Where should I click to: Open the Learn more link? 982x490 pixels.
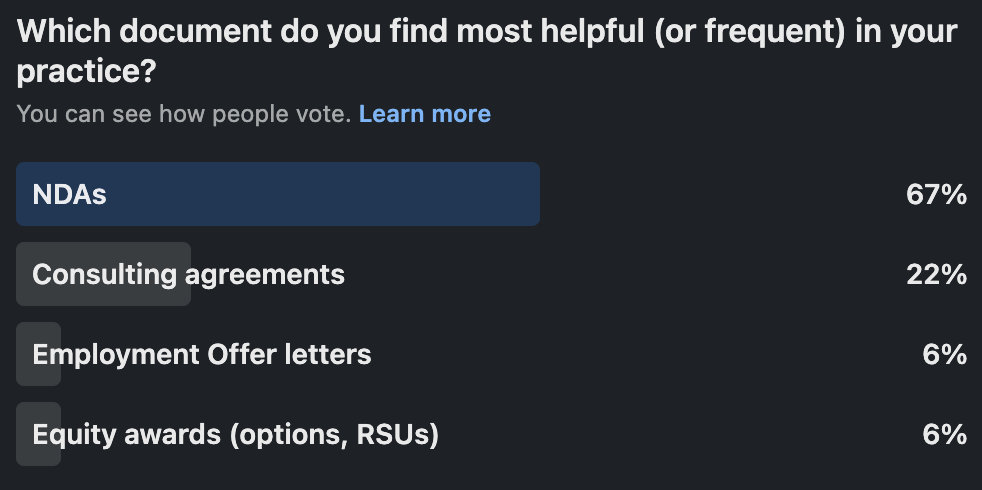pyautogui.click(x=424, y=114)
